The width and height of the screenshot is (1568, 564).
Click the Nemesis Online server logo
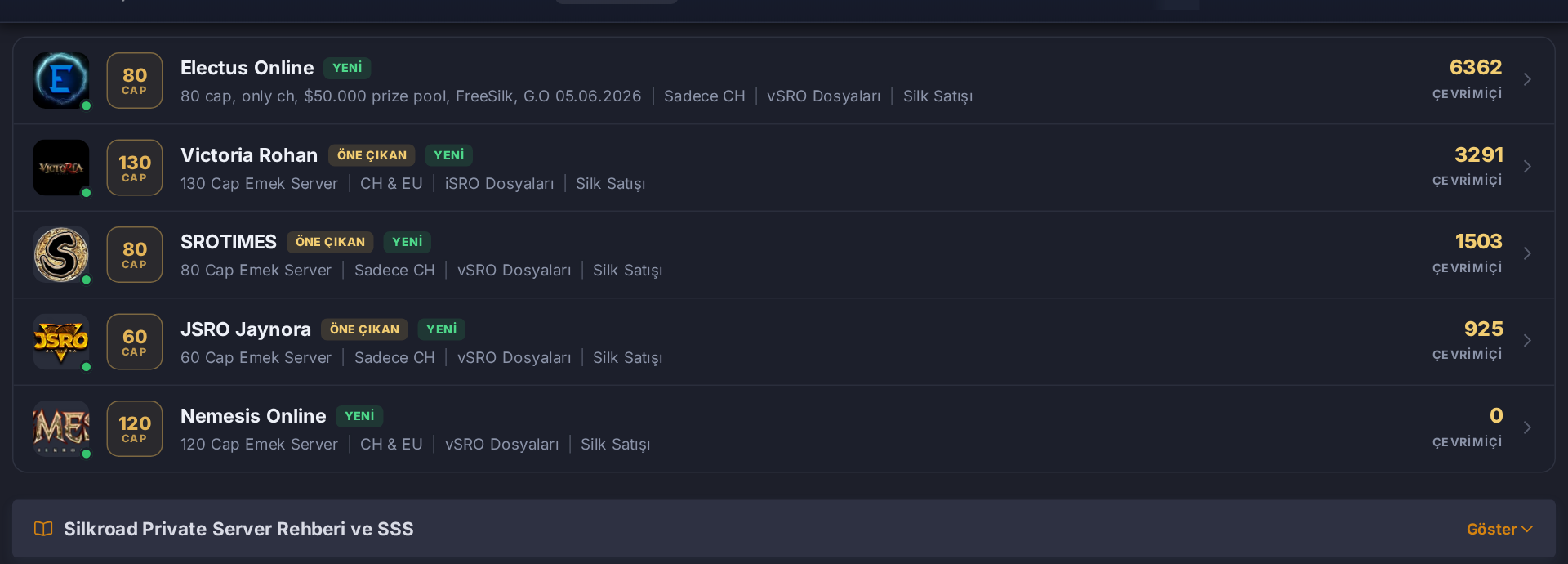click(x=61, y=428)
